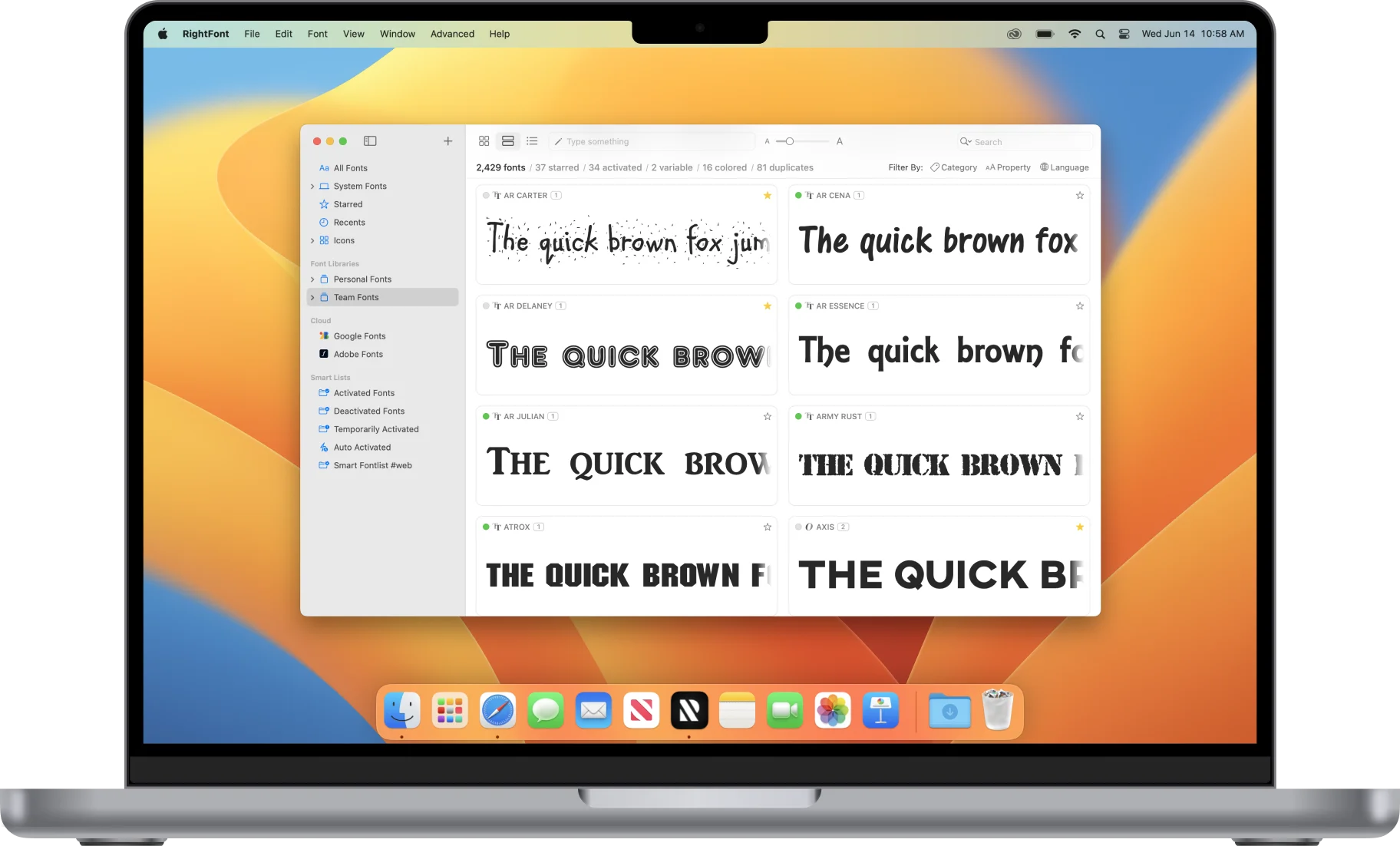Open the File menu
The width and height of the screenshot is (1400, 846).
tap(252, 34)
